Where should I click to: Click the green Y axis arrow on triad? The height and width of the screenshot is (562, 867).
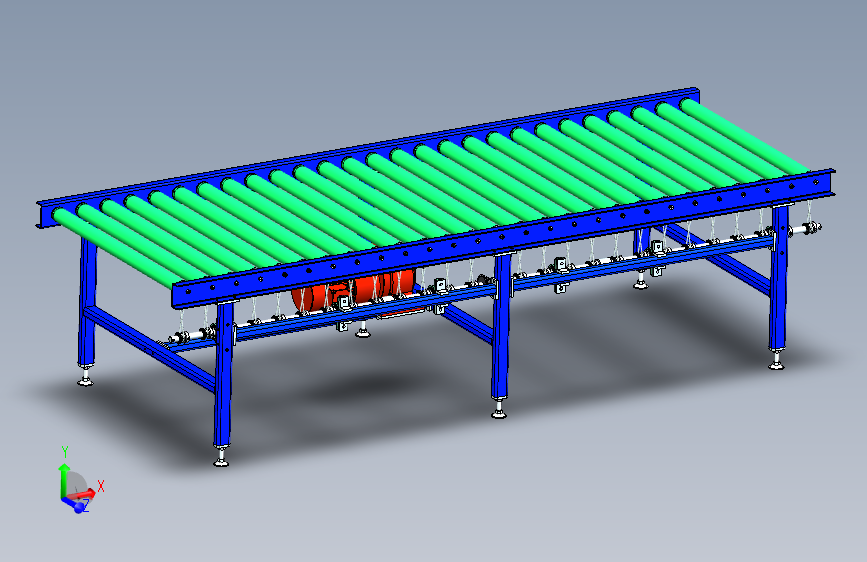pyautogui.click(x=64, y=480)
